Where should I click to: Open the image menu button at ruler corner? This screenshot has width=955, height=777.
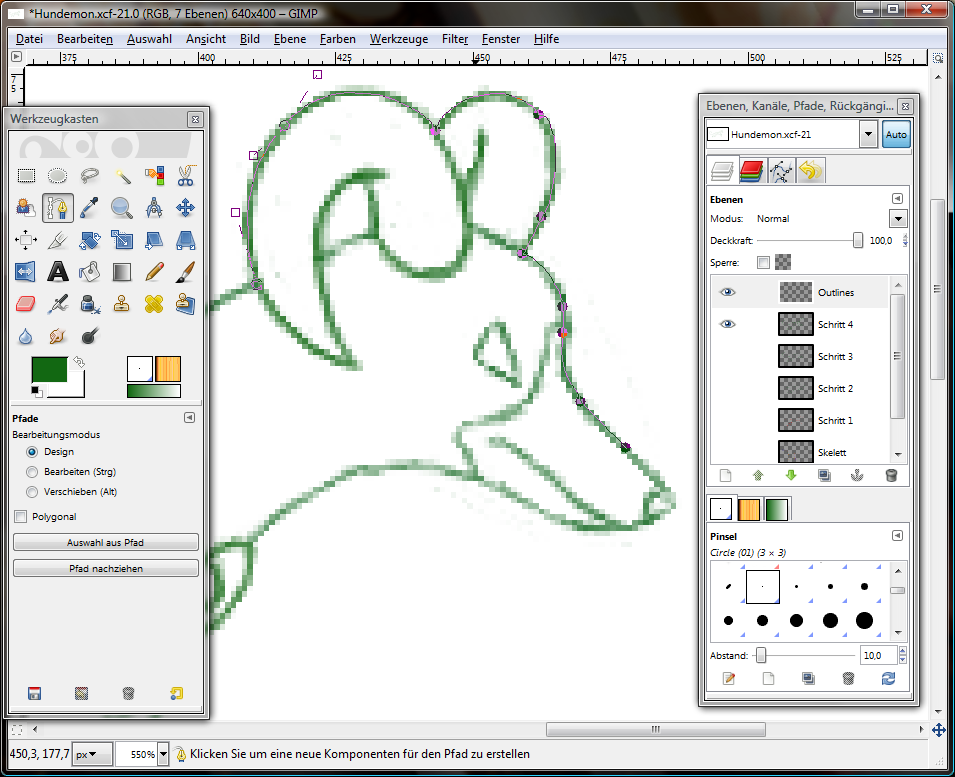(16, 57)
